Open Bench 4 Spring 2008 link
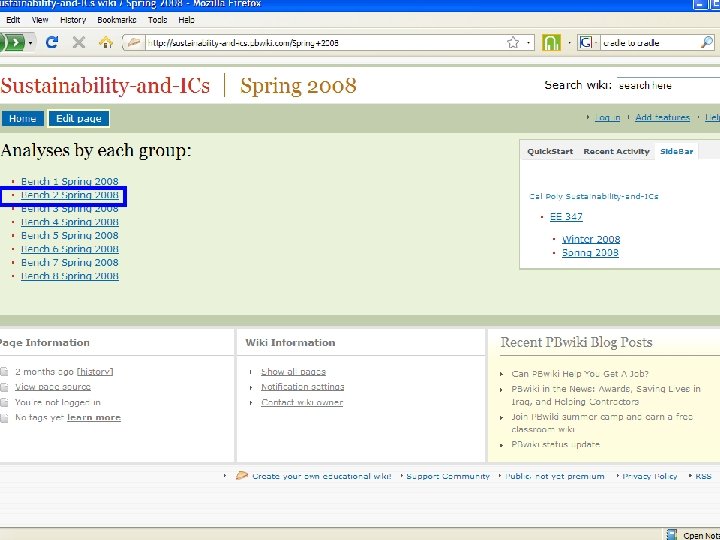 [70, 222]
